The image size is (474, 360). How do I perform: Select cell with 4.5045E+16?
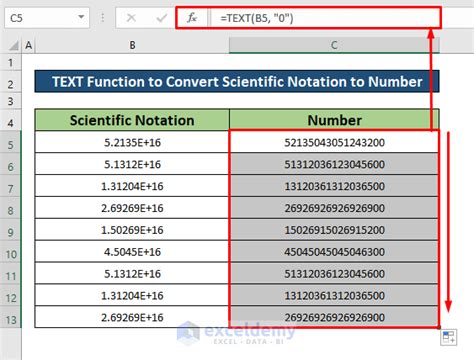point(132,252)
